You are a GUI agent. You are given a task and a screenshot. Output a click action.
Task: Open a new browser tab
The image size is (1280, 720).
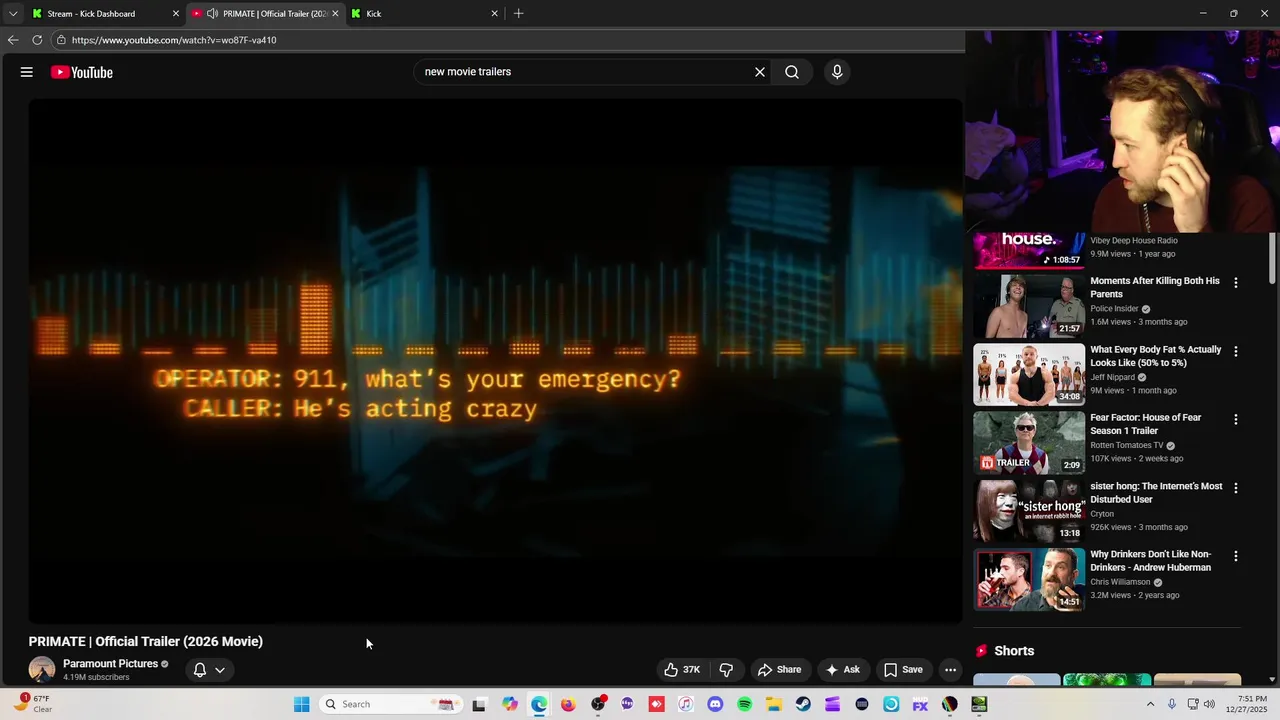coord(518,14)
